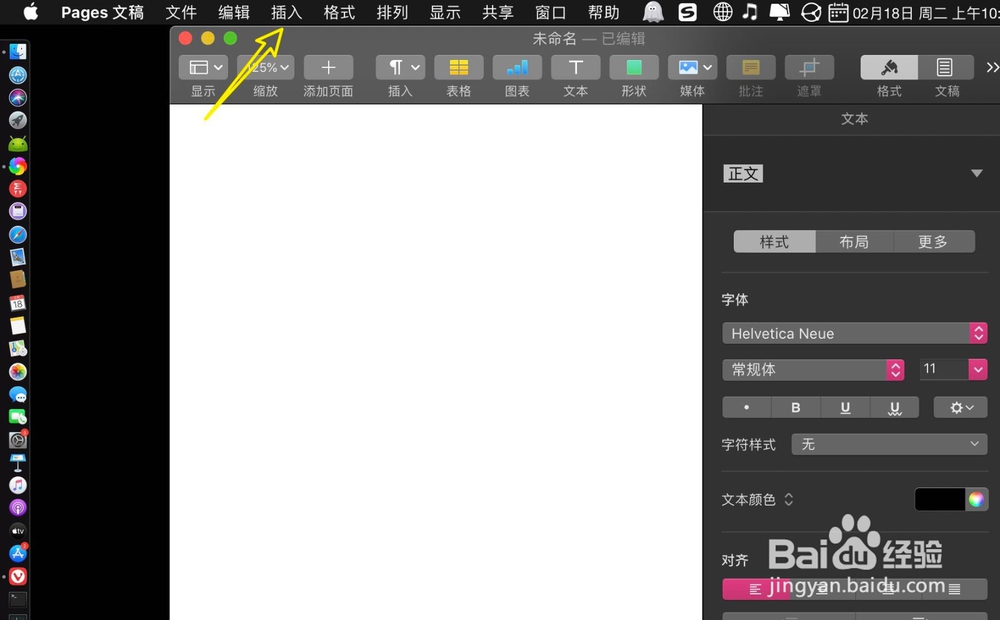Click the 正文 style name button
This screenshot has width=1000, height=620.
pos(743,173)
